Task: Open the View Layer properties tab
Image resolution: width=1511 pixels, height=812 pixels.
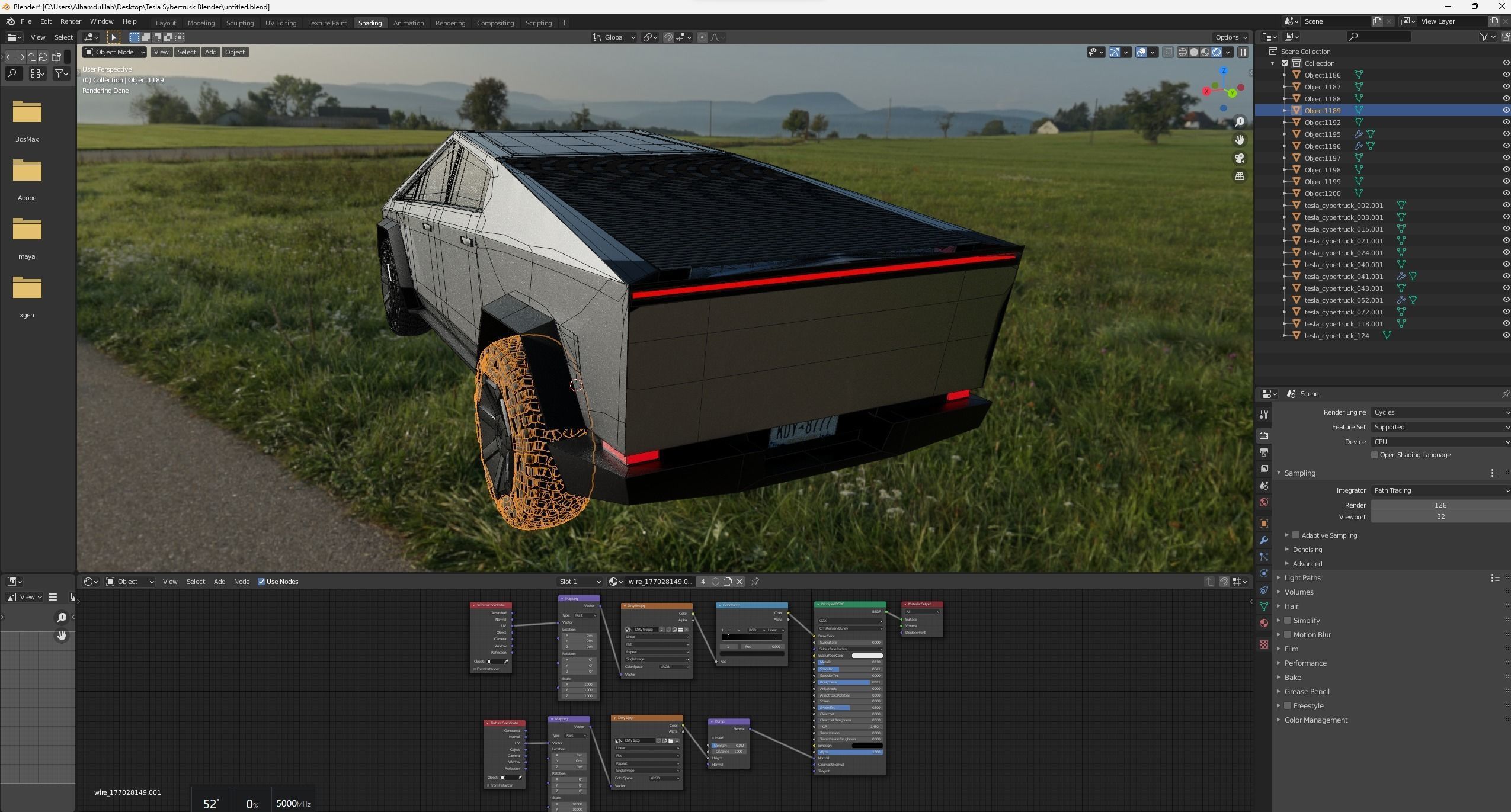Action: (x=1263, y=469)
